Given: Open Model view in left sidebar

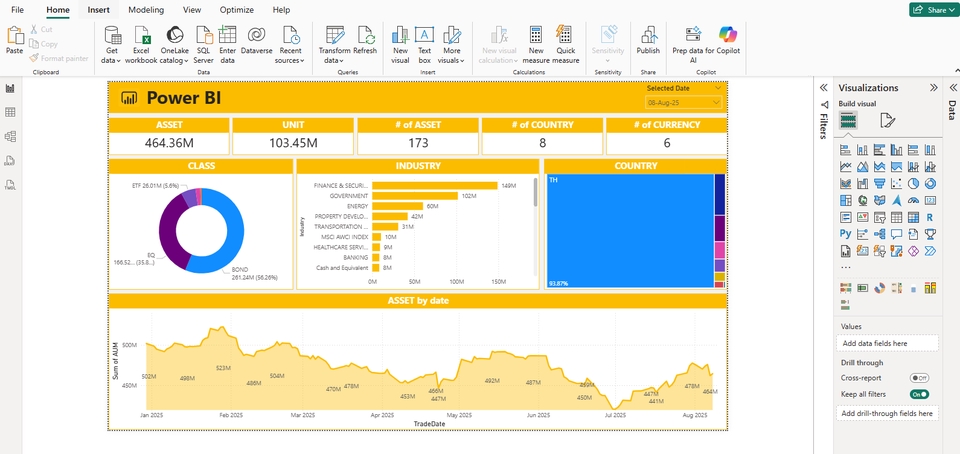Looking at the screenshot, I should (10, 136).
